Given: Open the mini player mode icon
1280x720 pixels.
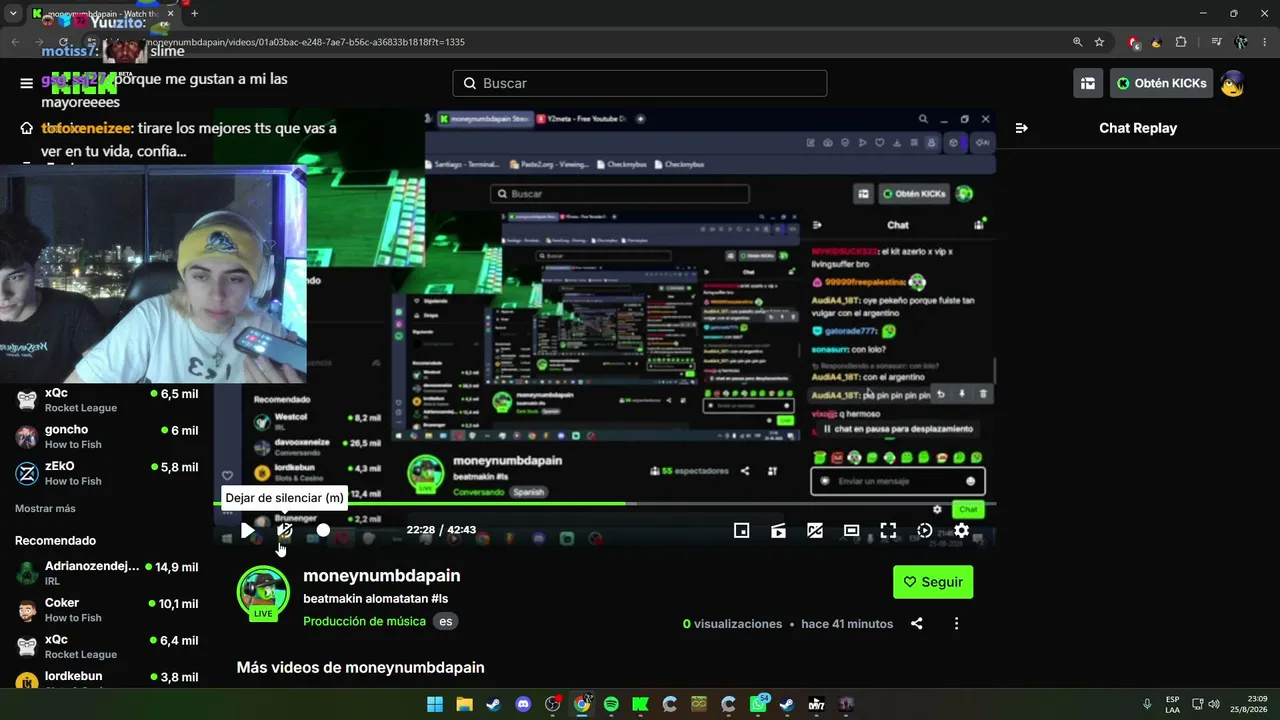Looking at the screenshot, I should tap(742, 531).
